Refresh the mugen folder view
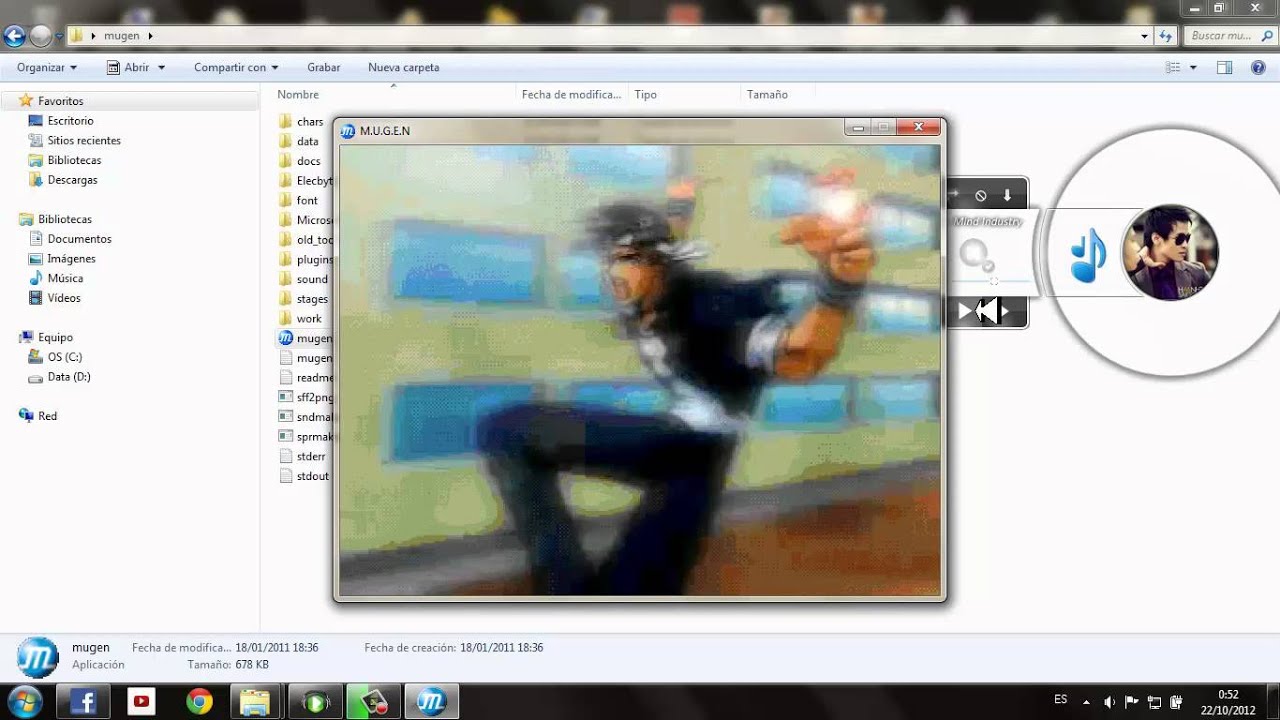 pyautogui.click(x=1165, y=36)
